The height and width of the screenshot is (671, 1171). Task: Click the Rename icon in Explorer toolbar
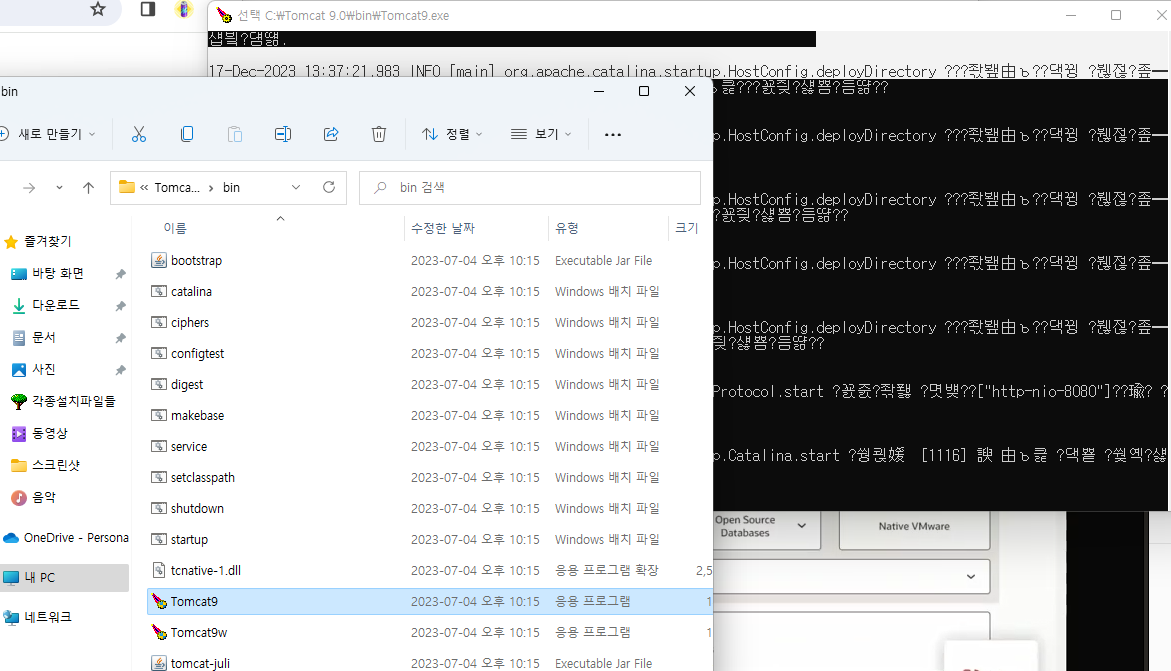pos(282,134)
